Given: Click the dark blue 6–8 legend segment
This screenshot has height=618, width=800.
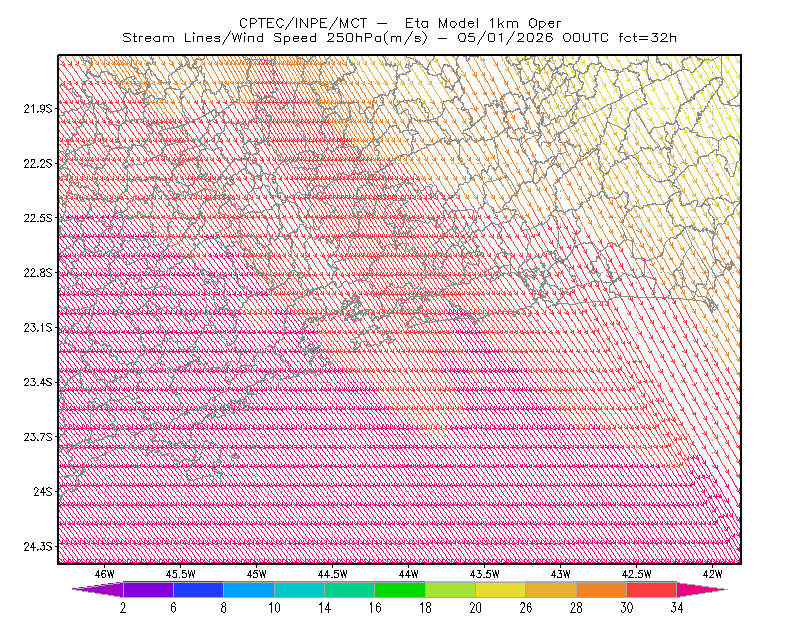Looking at the screenshot, I should (x=198, y=589).
